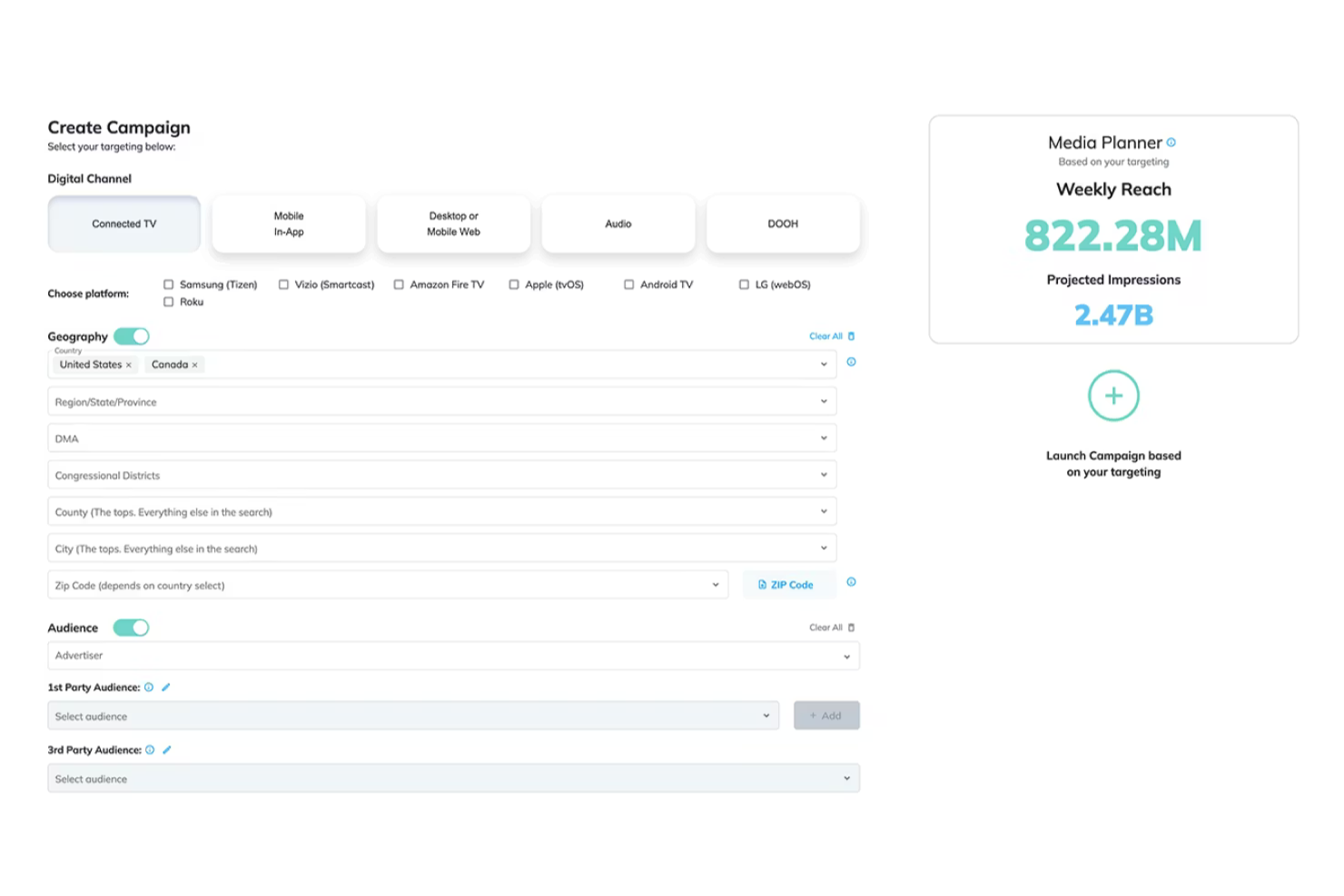Expand the DMA selector
The width and height of the screenshot is (1344, 896).
click(x=442, y=437)
